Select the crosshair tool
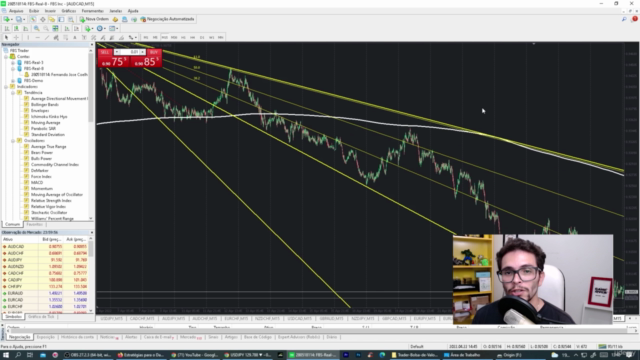This screenshot has height=360, width=640. click(x=16, y=38)
